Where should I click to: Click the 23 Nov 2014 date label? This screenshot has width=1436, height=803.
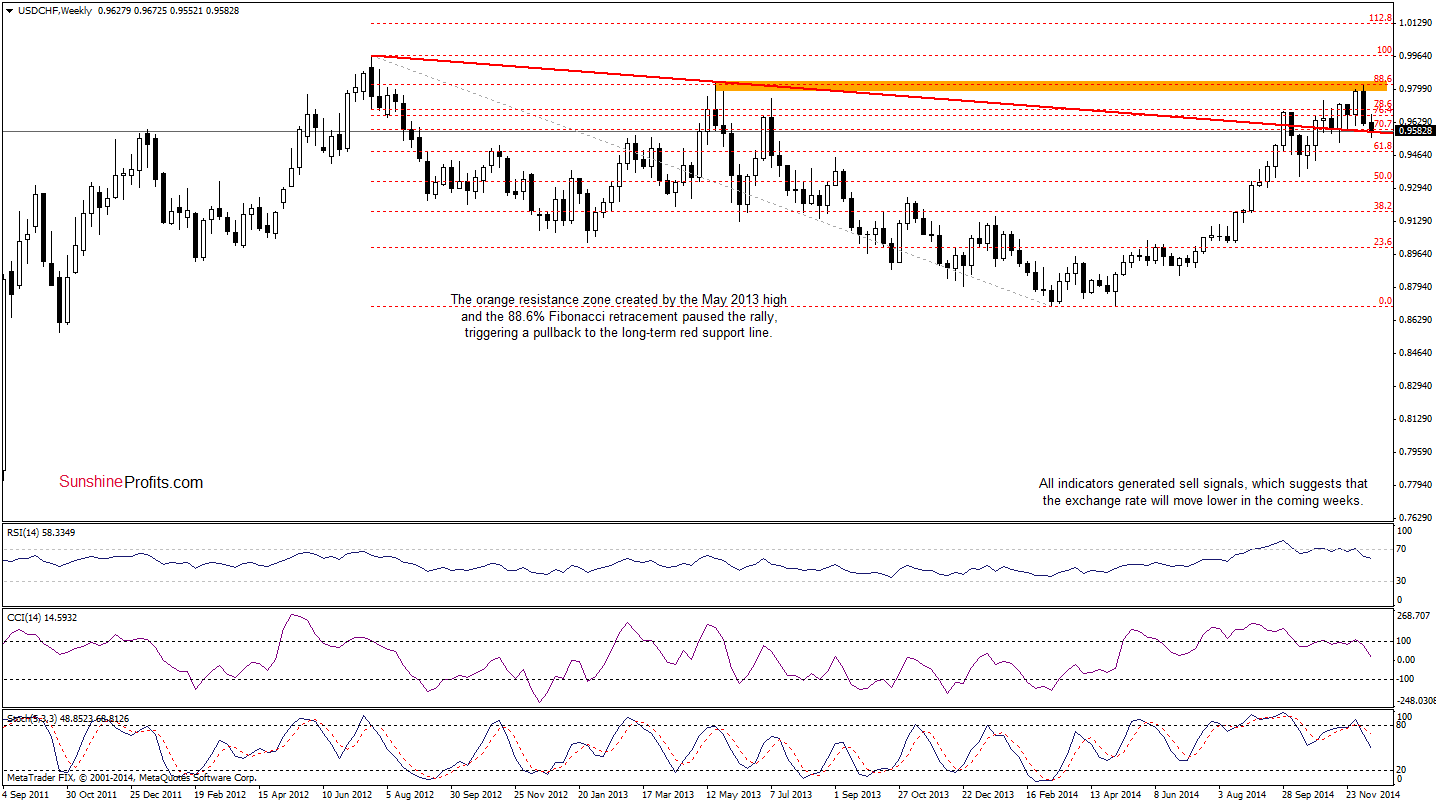click(1371, 794)
